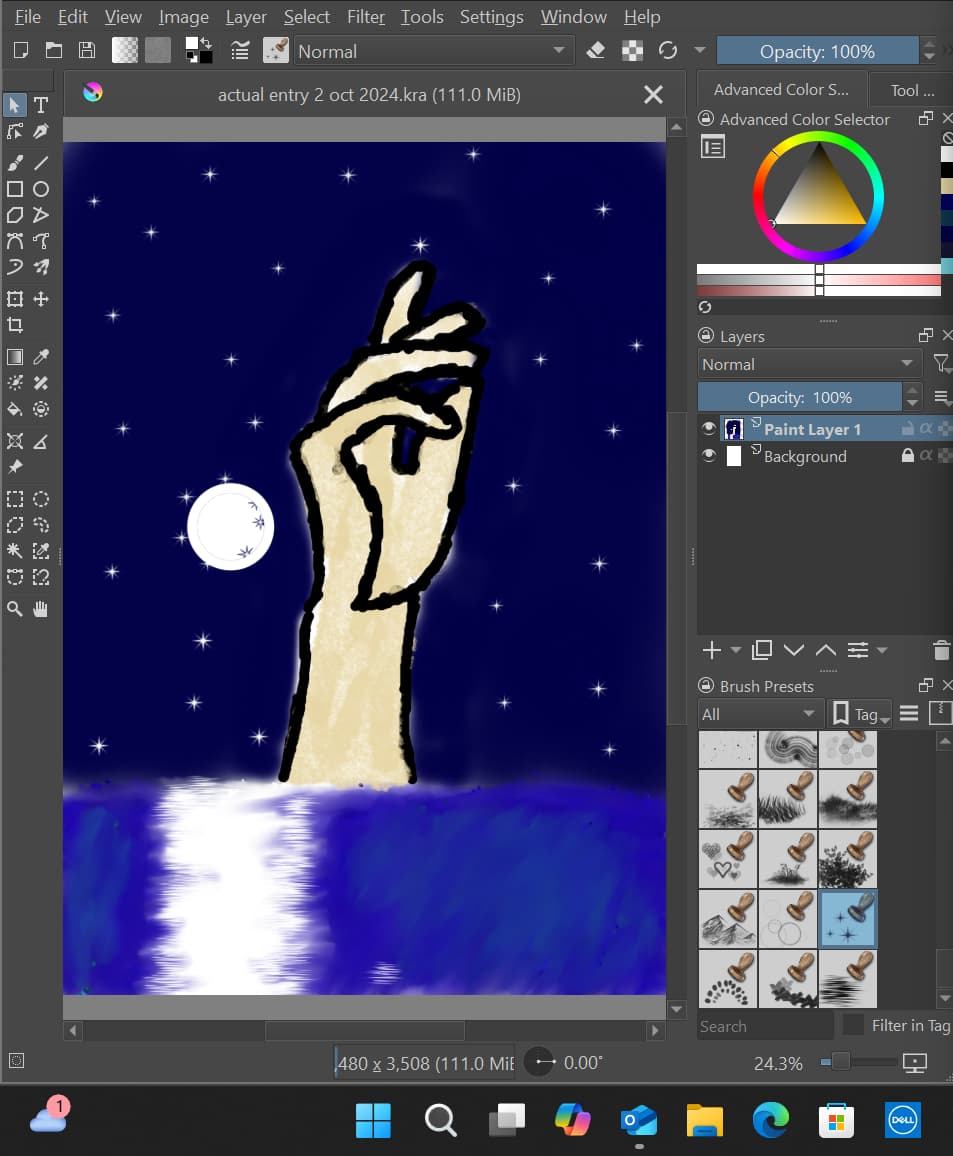
Task: Select the Color Sampler eyedropper tool
Action: click(x=41, y=357)
